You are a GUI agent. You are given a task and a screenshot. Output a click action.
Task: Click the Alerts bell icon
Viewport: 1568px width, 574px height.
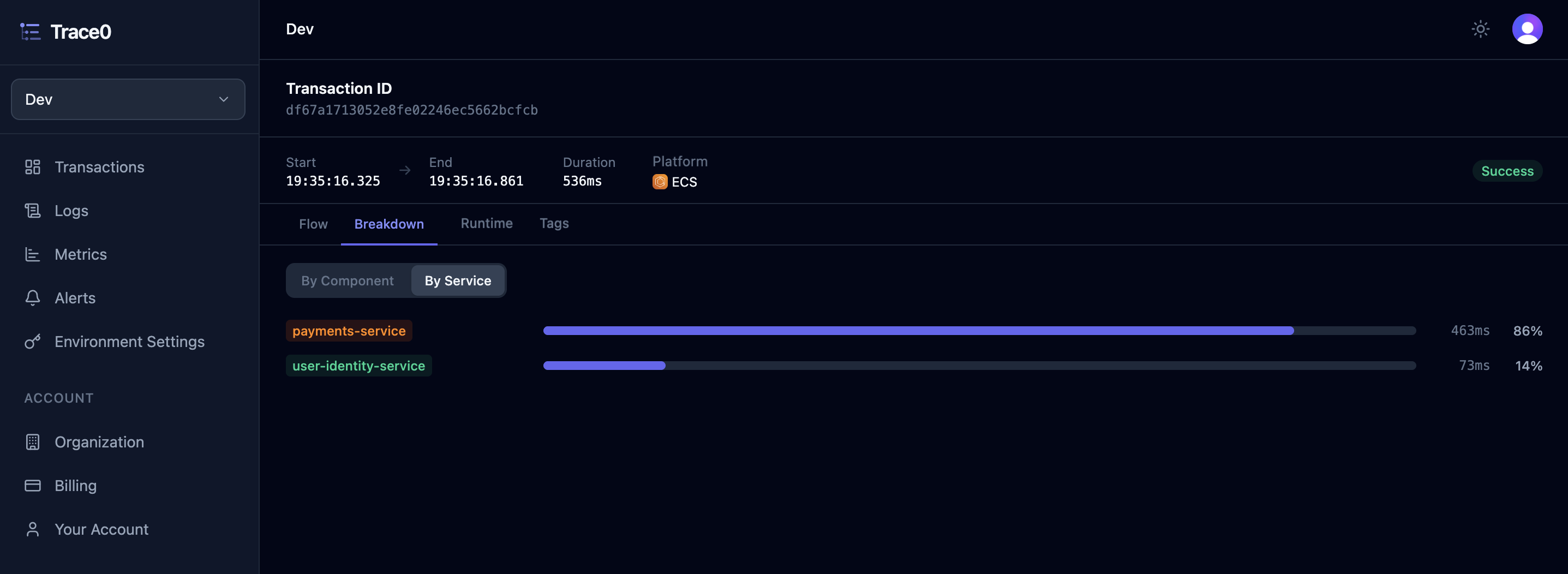[33, 298]
